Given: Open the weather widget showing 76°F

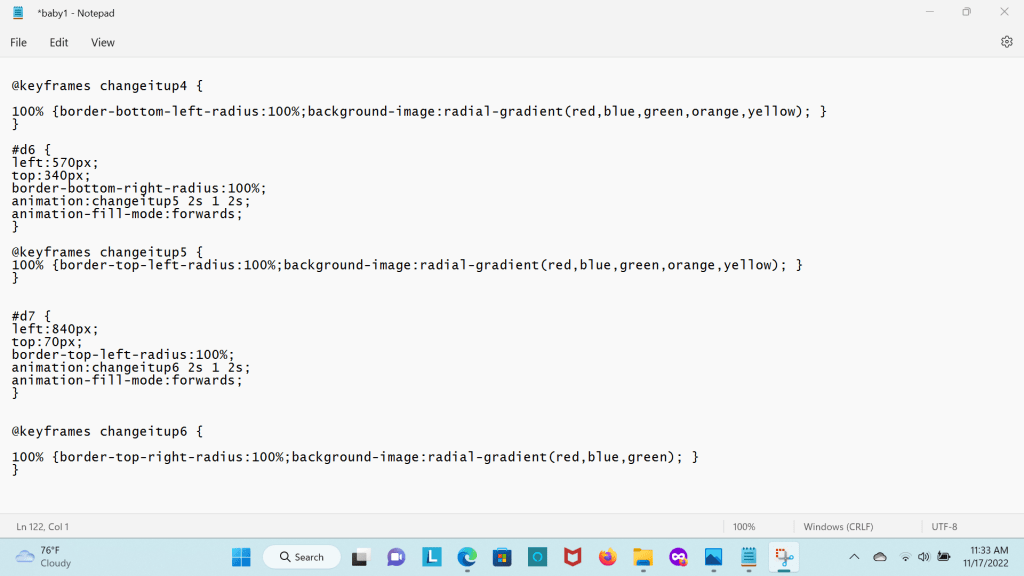Looking at the screenshot, I should (44, 557).
